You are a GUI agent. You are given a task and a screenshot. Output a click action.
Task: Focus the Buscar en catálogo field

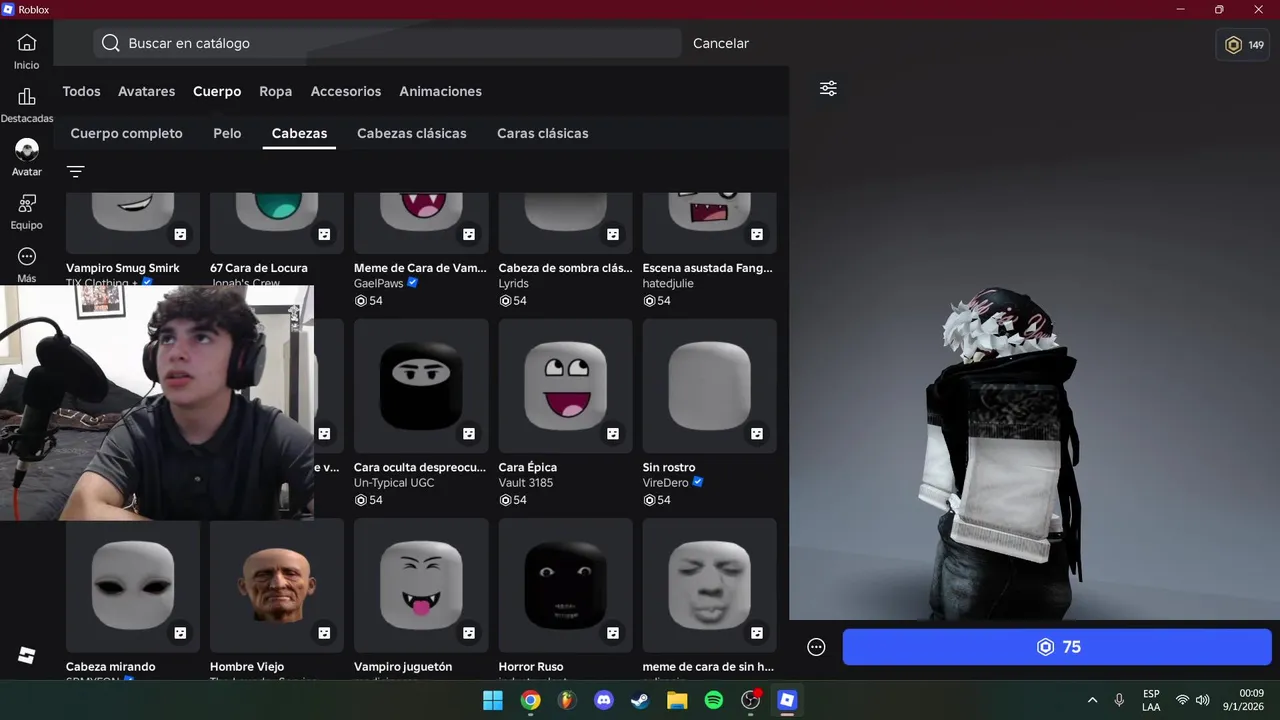coord(388,43)
